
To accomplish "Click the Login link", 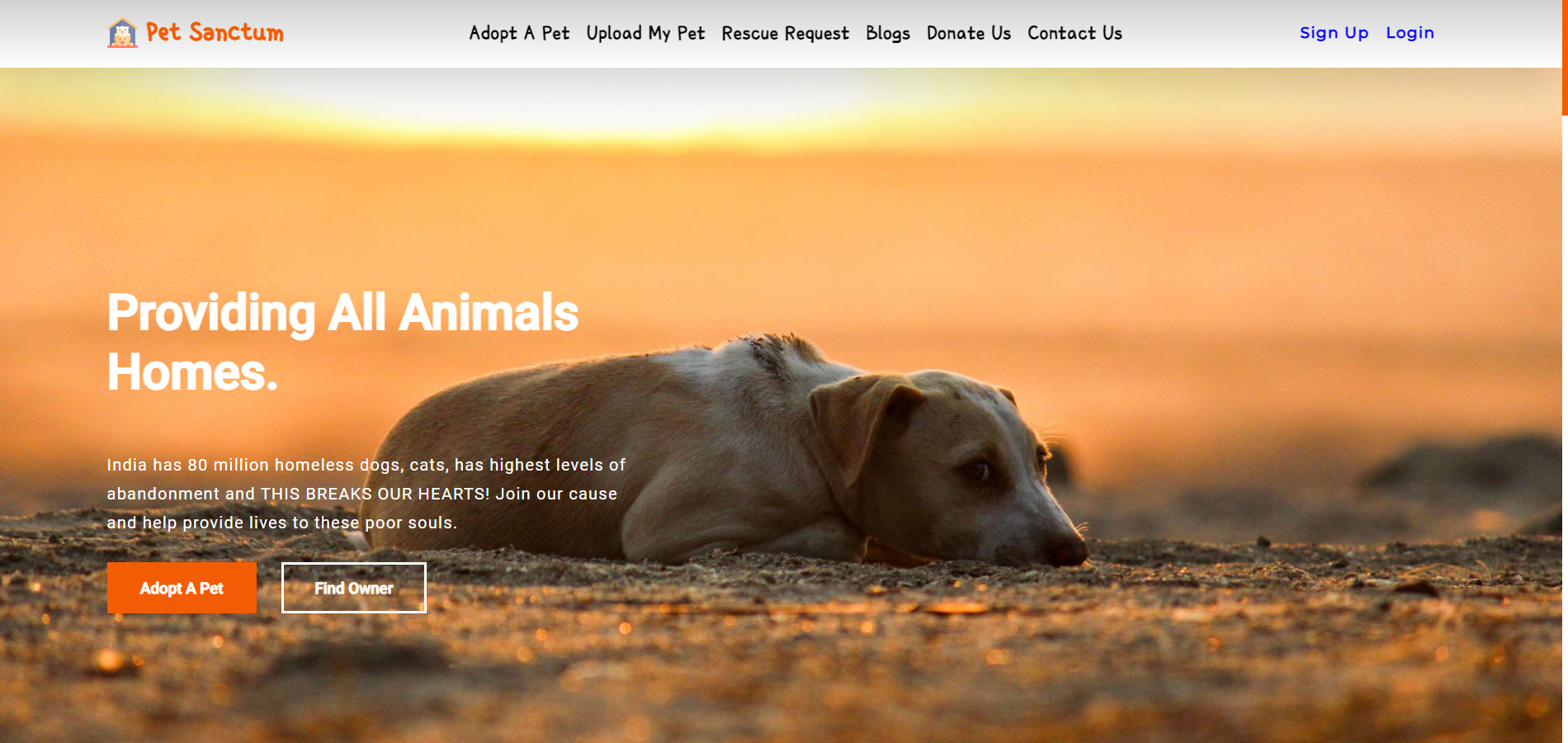I will coord(1410,33).
